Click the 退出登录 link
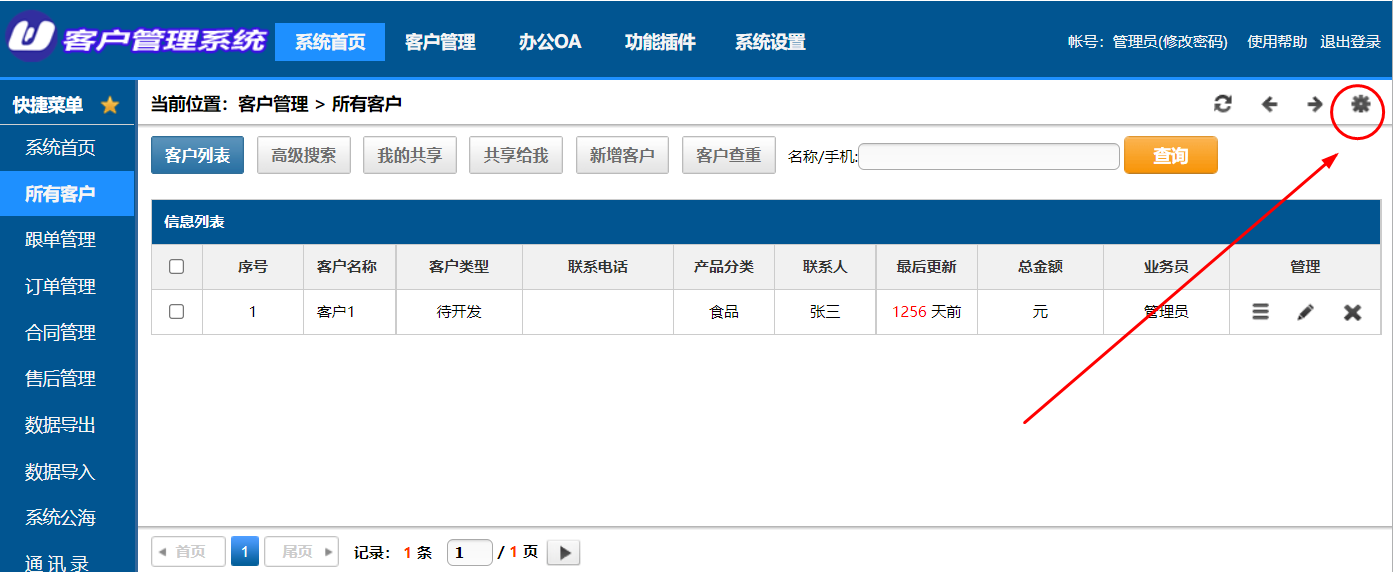1393x572 pixels. tap(1350, 42)
